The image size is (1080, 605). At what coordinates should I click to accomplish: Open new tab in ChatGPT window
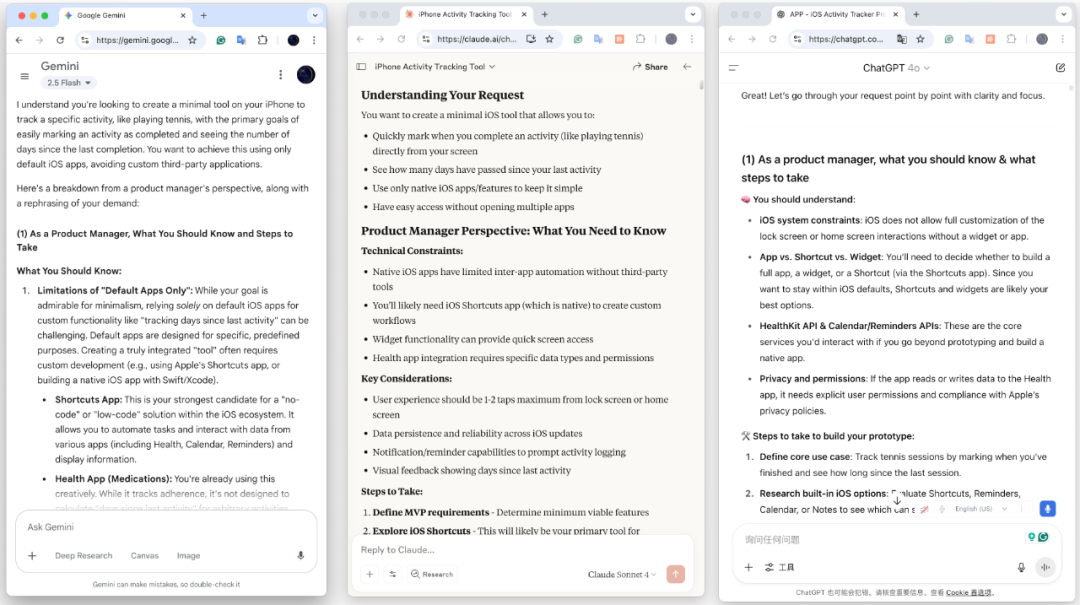click(916, 14)
